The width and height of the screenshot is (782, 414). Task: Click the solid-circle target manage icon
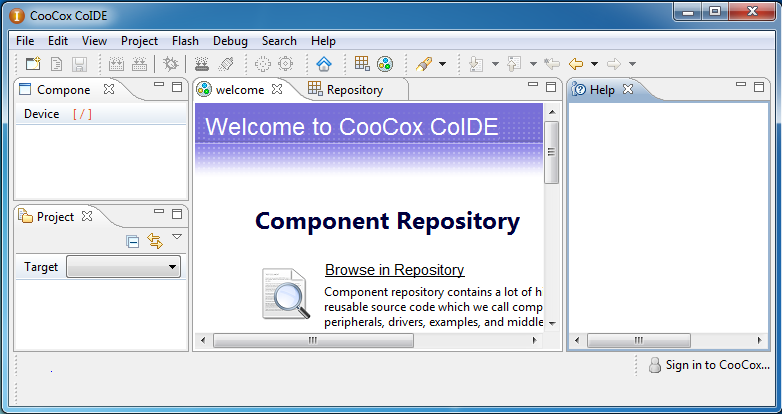point(285,64)
